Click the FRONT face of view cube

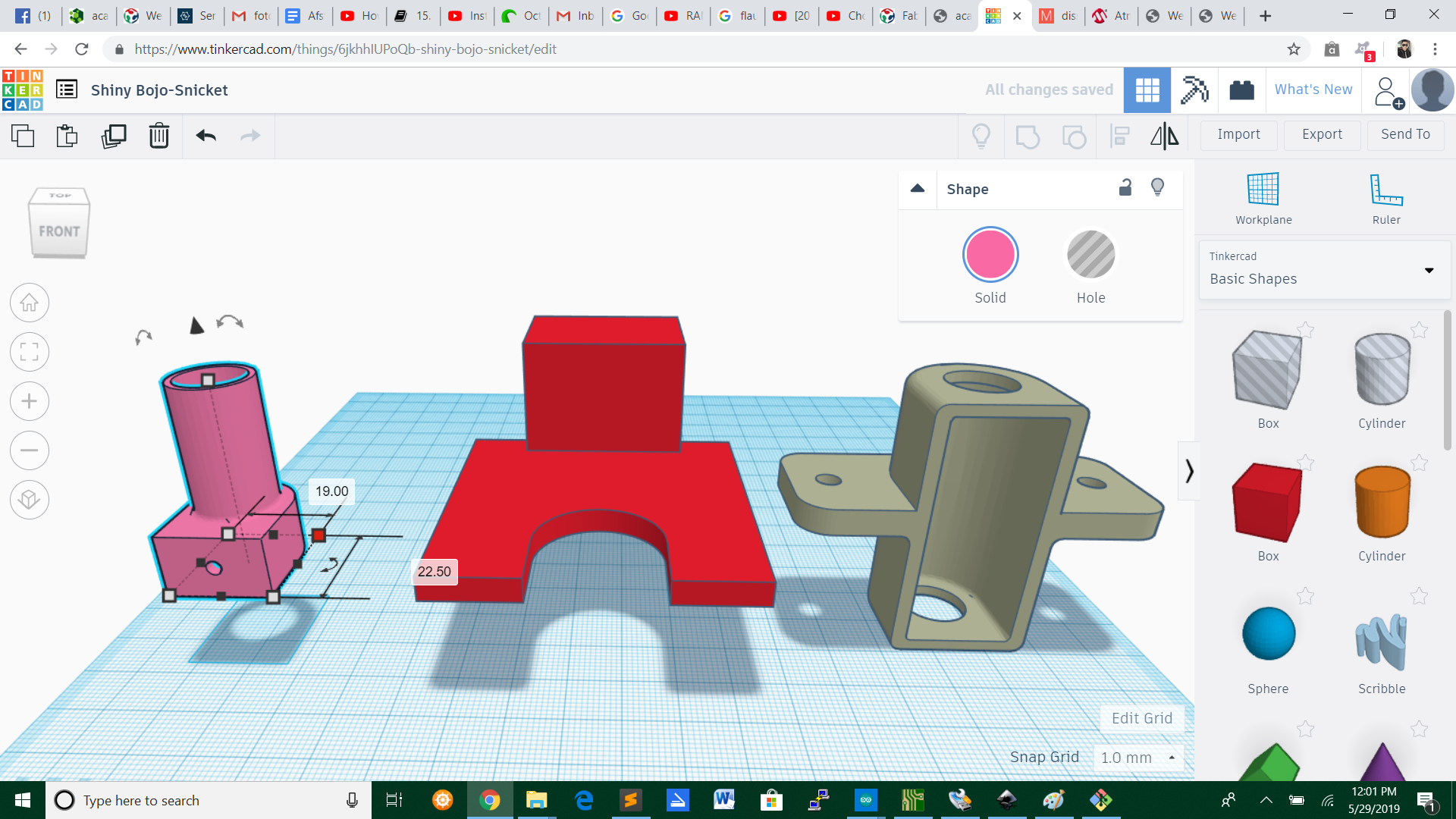(59, 231)
